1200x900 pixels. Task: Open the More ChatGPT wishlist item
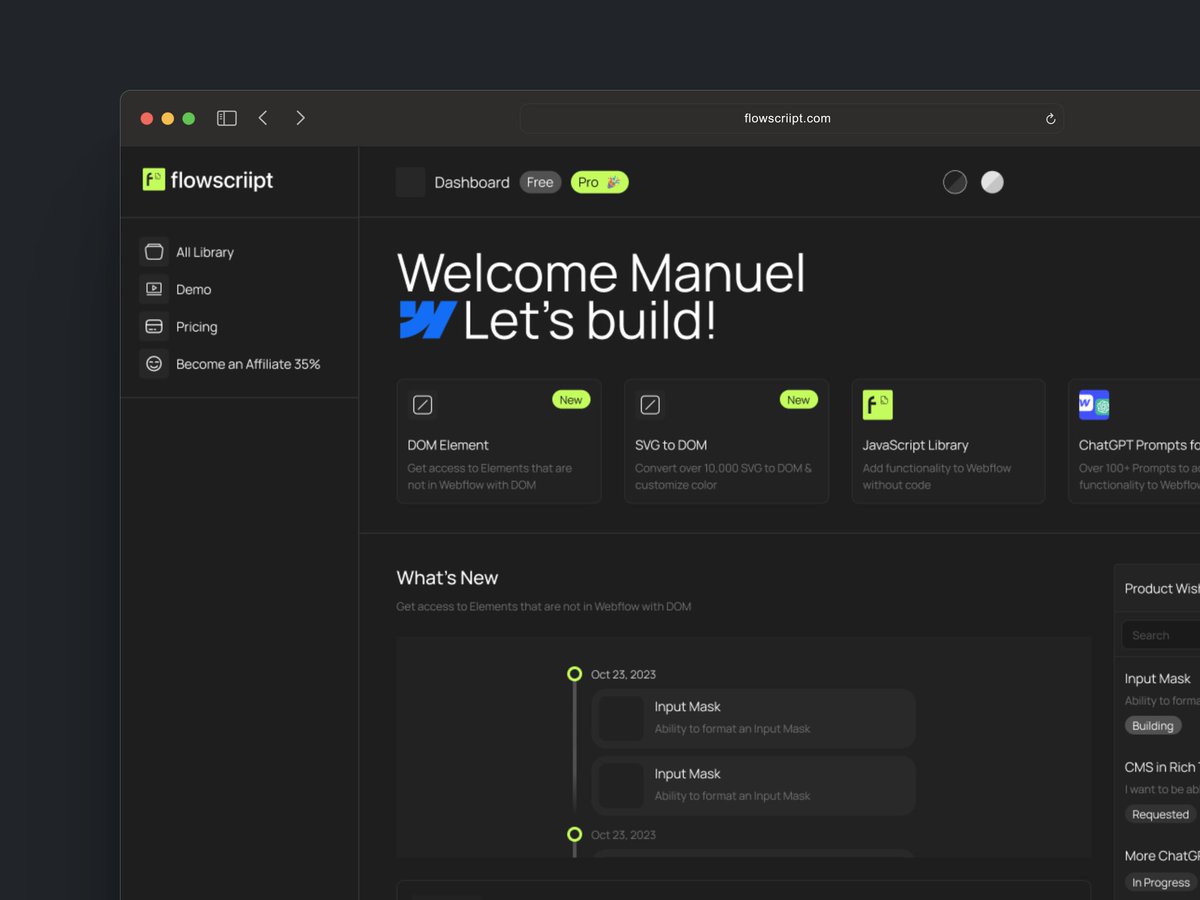pyautogui.click(x=1162, y=856)
